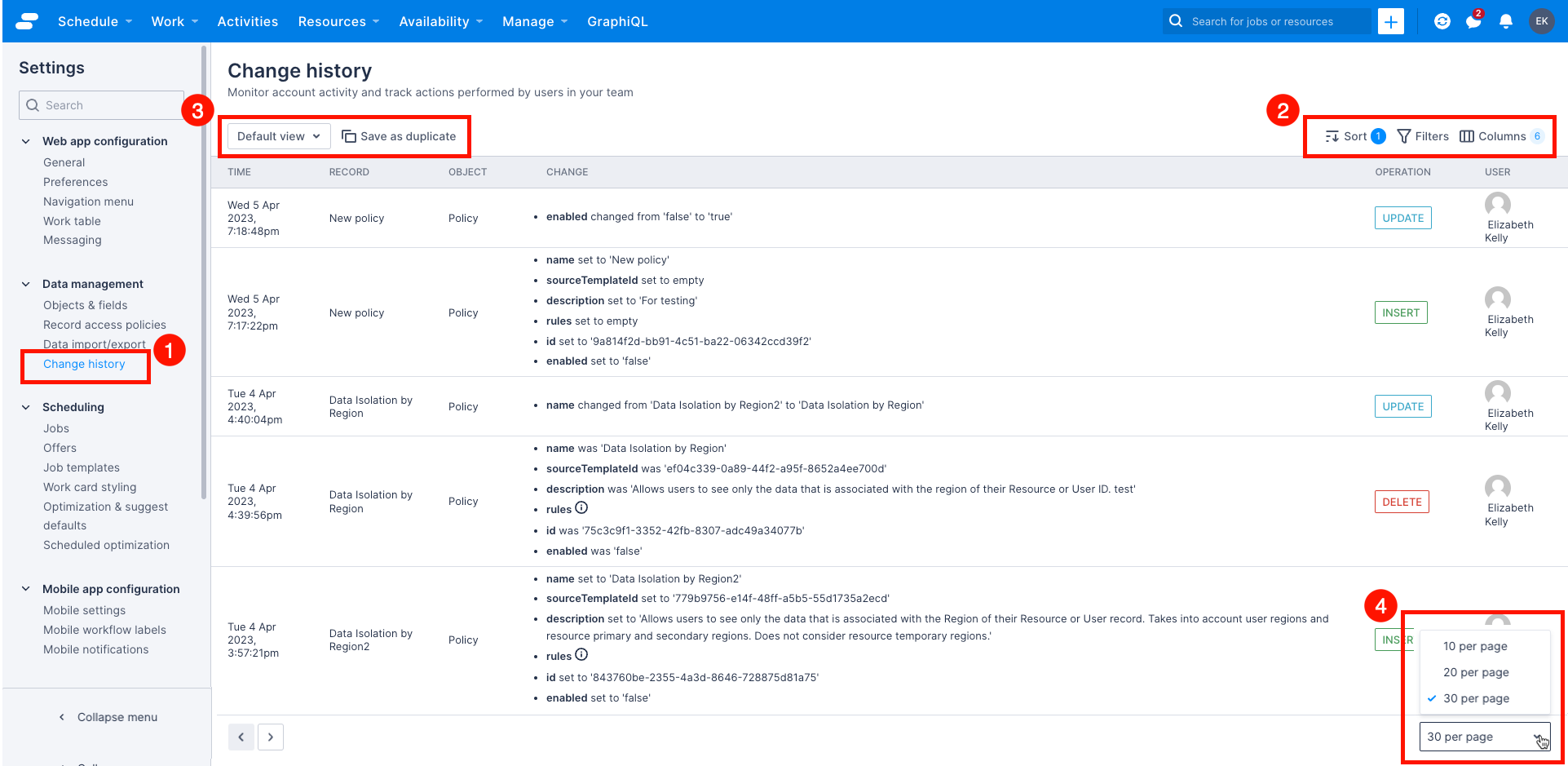The width and height of the screenshot is (1568, 766).
Task: Open the 30 per page pagination dropdown
Action: (x=1484, y=737)
